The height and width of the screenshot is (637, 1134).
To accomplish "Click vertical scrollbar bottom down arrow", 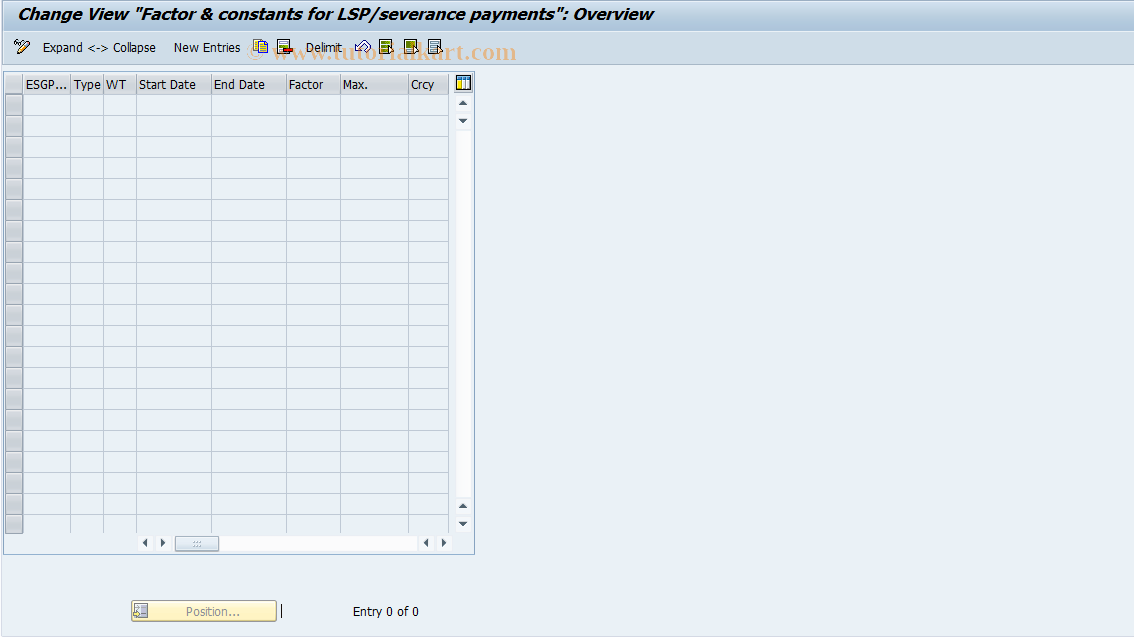I will 463,523.
